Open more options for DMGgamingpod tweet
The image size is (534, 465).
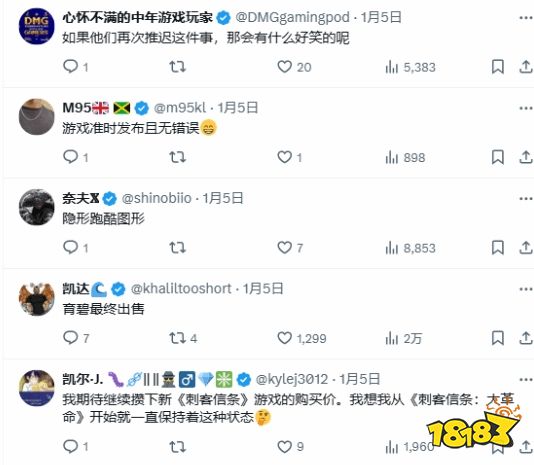click(525, 18)
